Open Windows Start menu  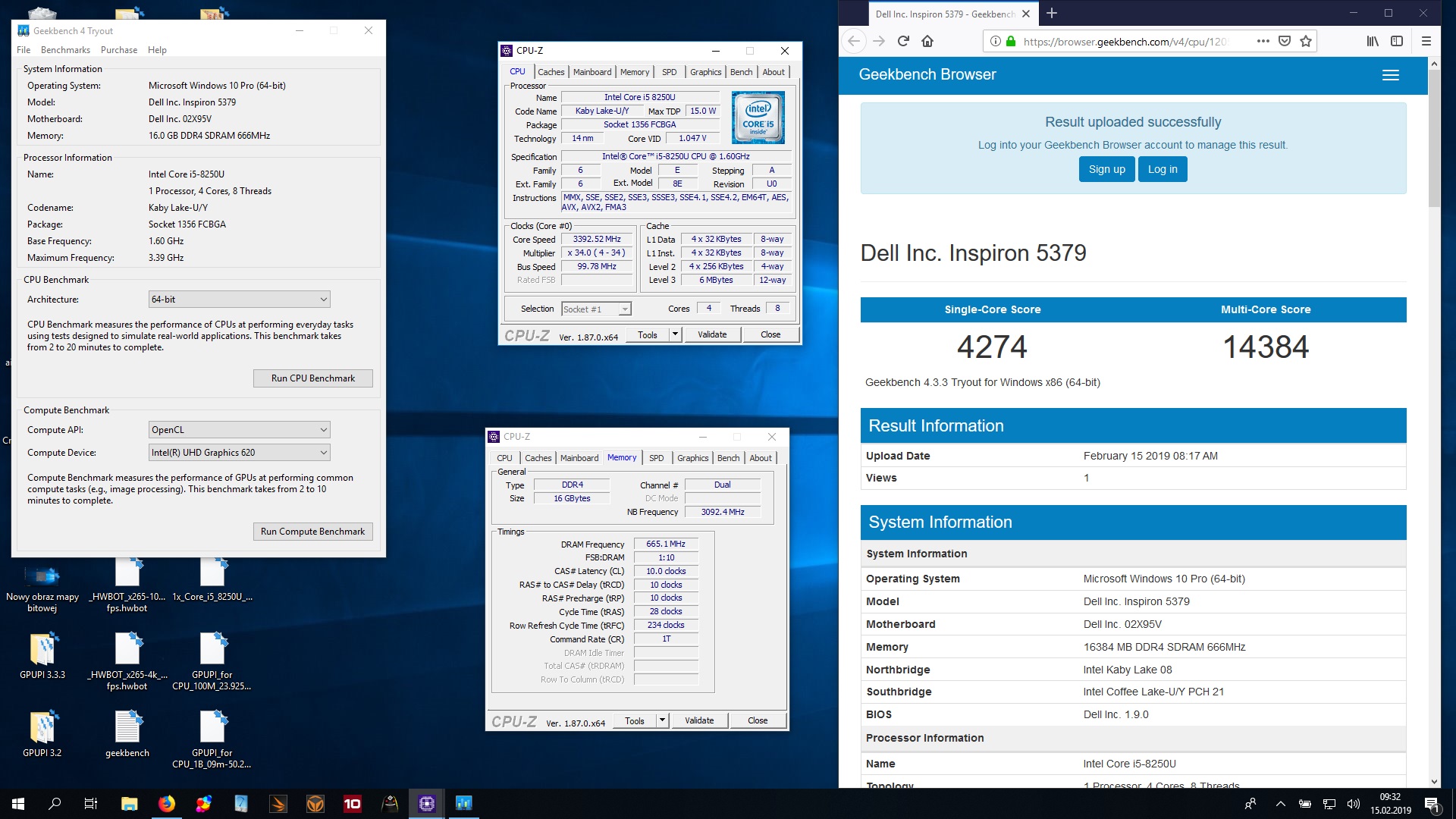[x=18, y=804]
